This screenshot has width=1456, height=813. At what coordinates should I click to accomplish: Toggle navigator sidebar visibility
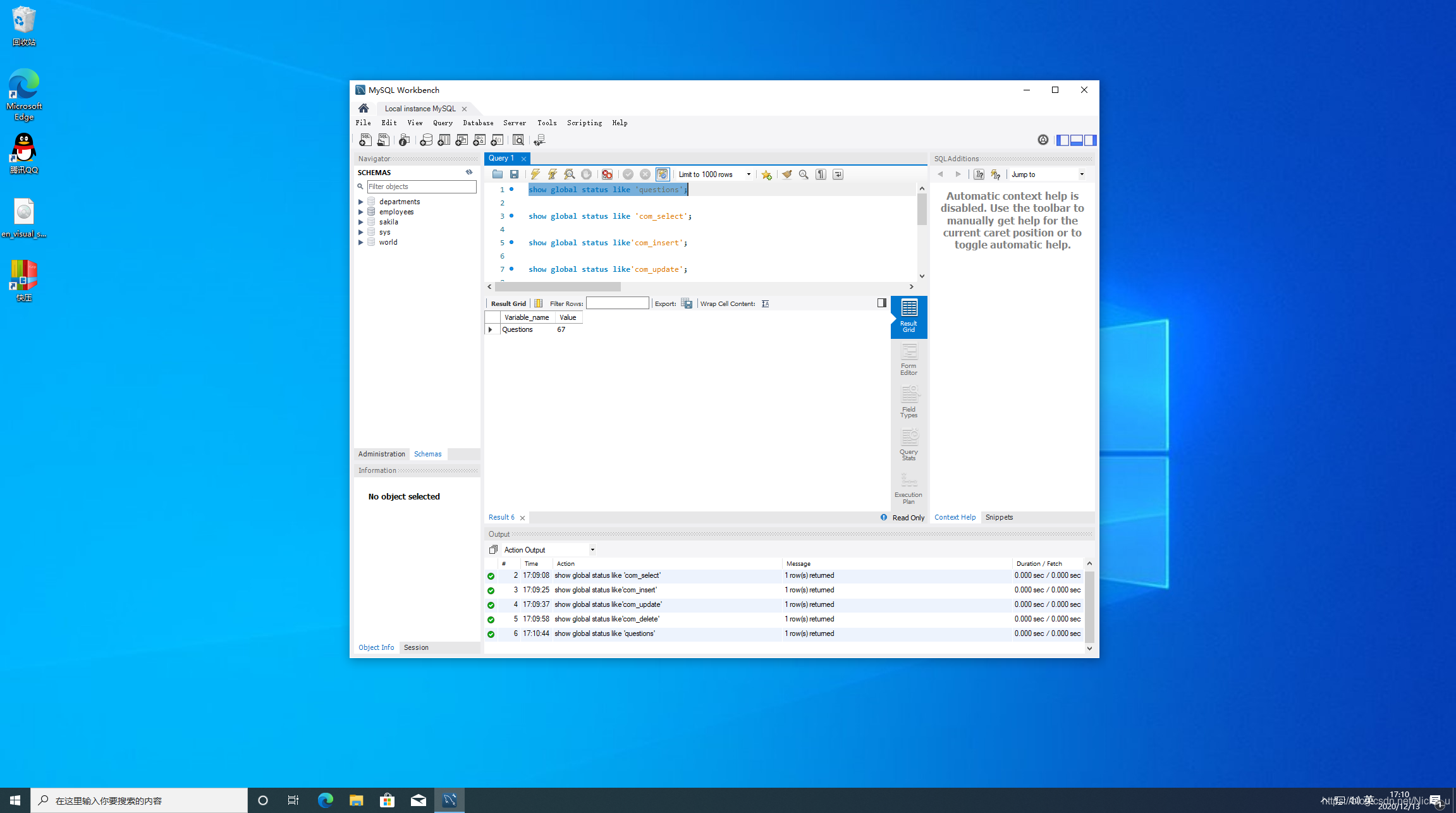coord(1063,140)
